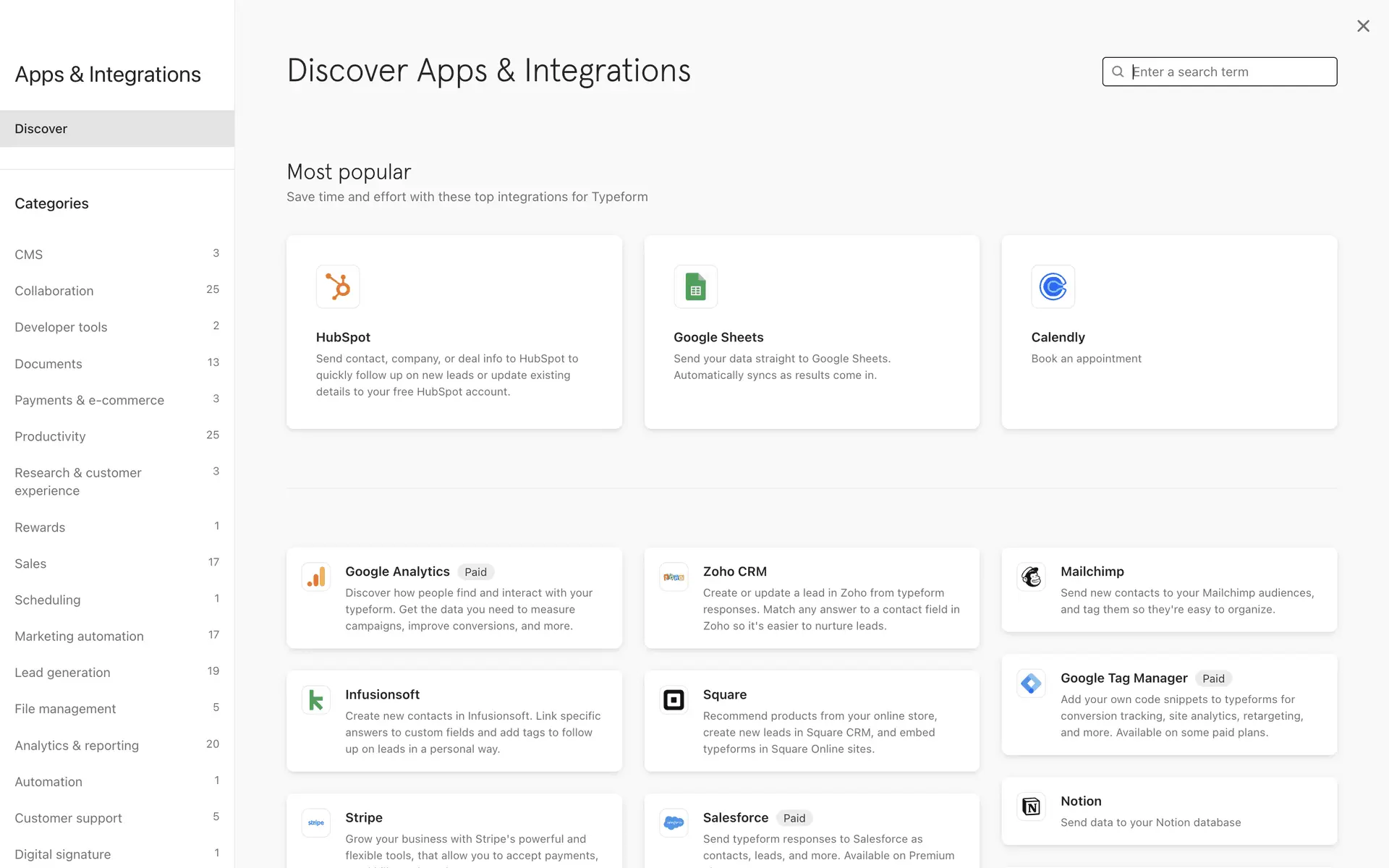
Task: Click the Notion logo icon
Action: point(1031,807)
